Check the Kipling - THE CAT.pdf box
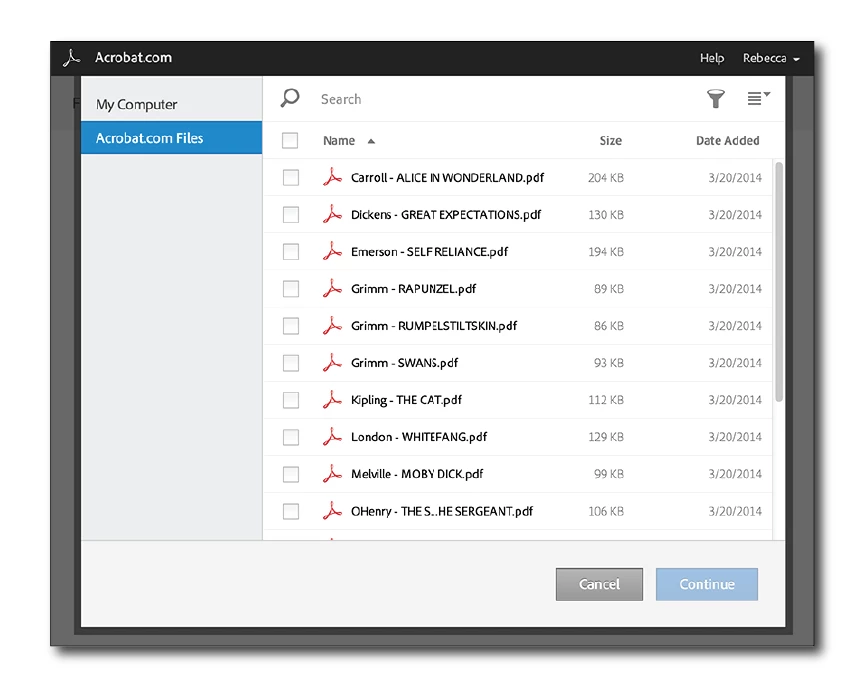The height and width of the screenshot is (688, 864). click(291, 399)
